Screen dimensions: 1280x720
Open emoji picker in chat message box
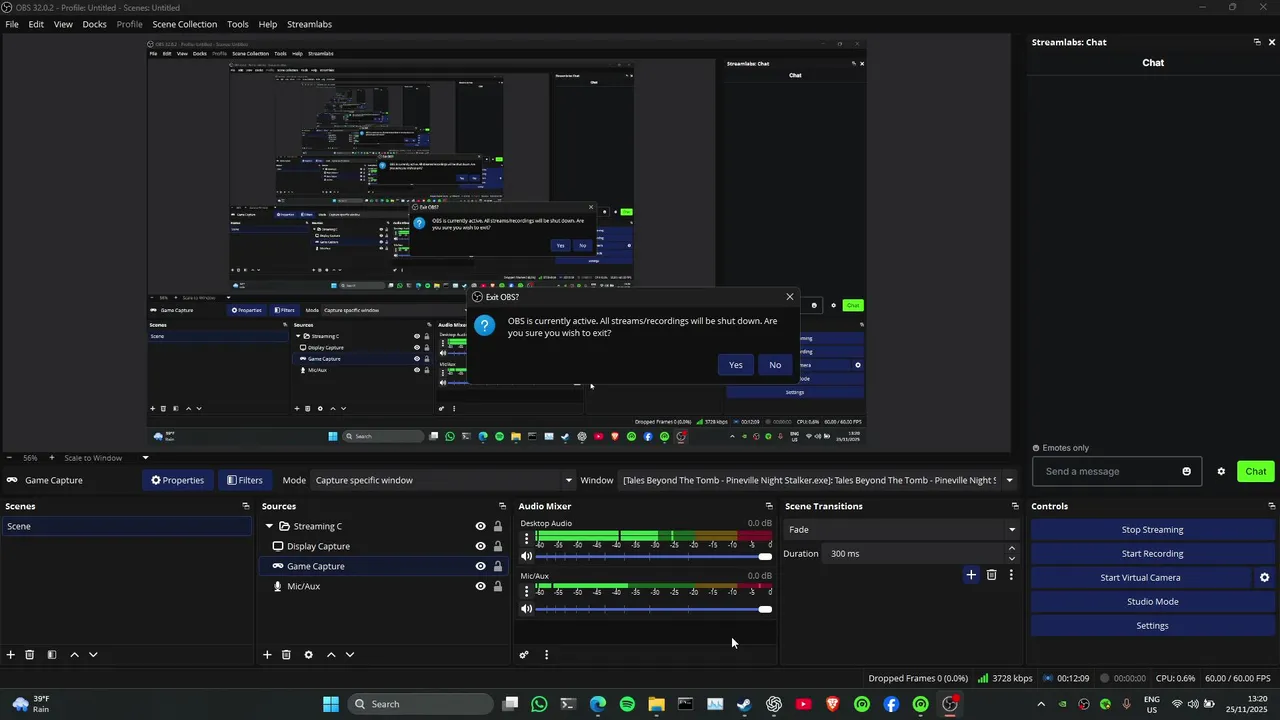(x=1187, y=472)
